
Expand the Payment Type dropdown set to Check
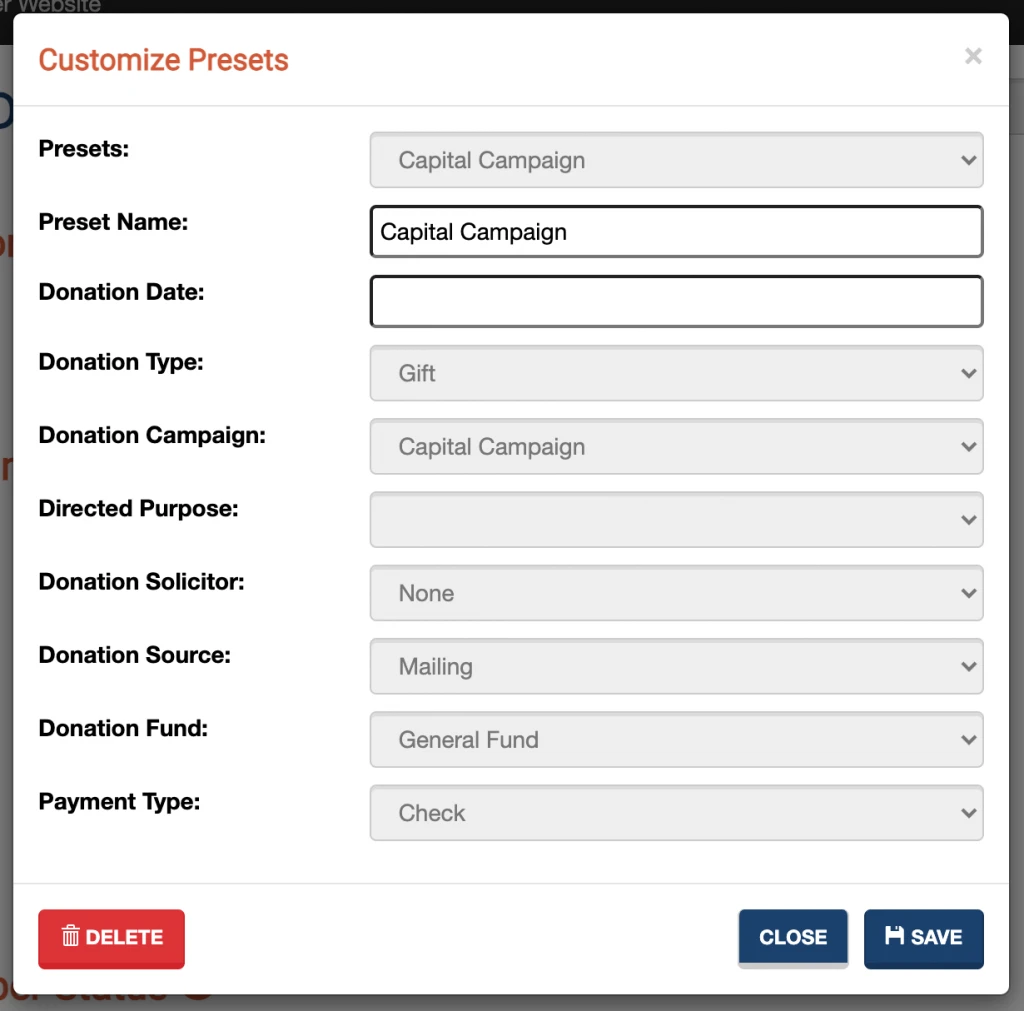[676, 813]
